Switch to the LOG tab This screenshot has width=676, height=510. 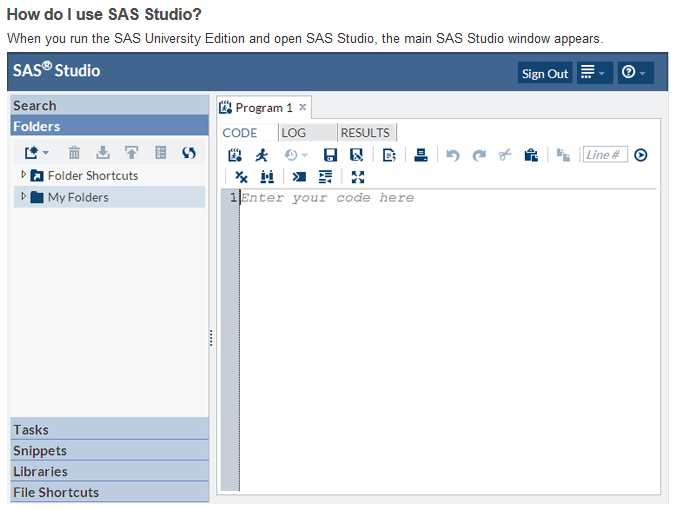tap(307, 133)
